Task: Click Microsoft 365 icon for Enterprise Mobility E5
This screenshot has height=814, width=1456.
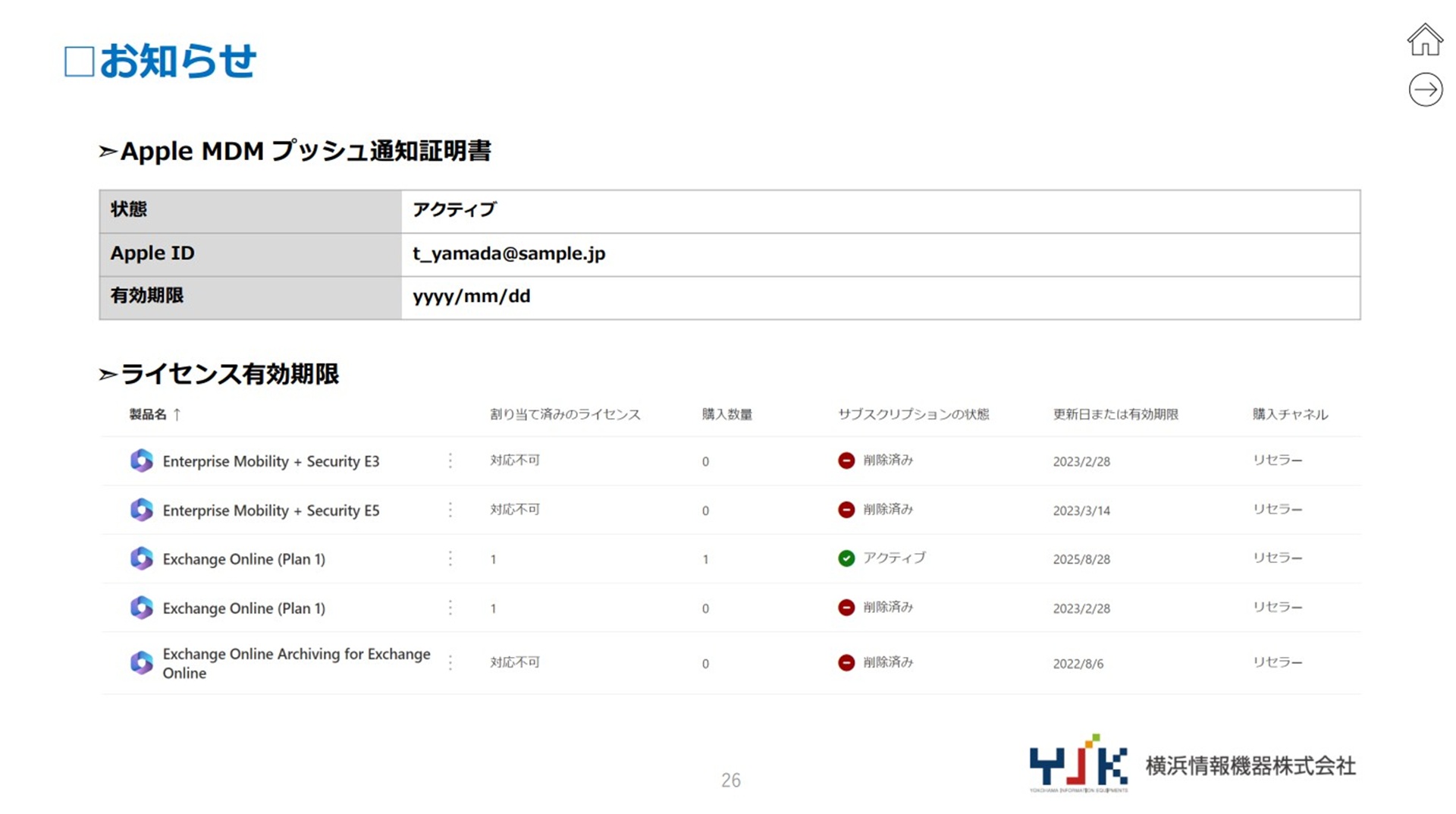Action: tap(141, 510)
